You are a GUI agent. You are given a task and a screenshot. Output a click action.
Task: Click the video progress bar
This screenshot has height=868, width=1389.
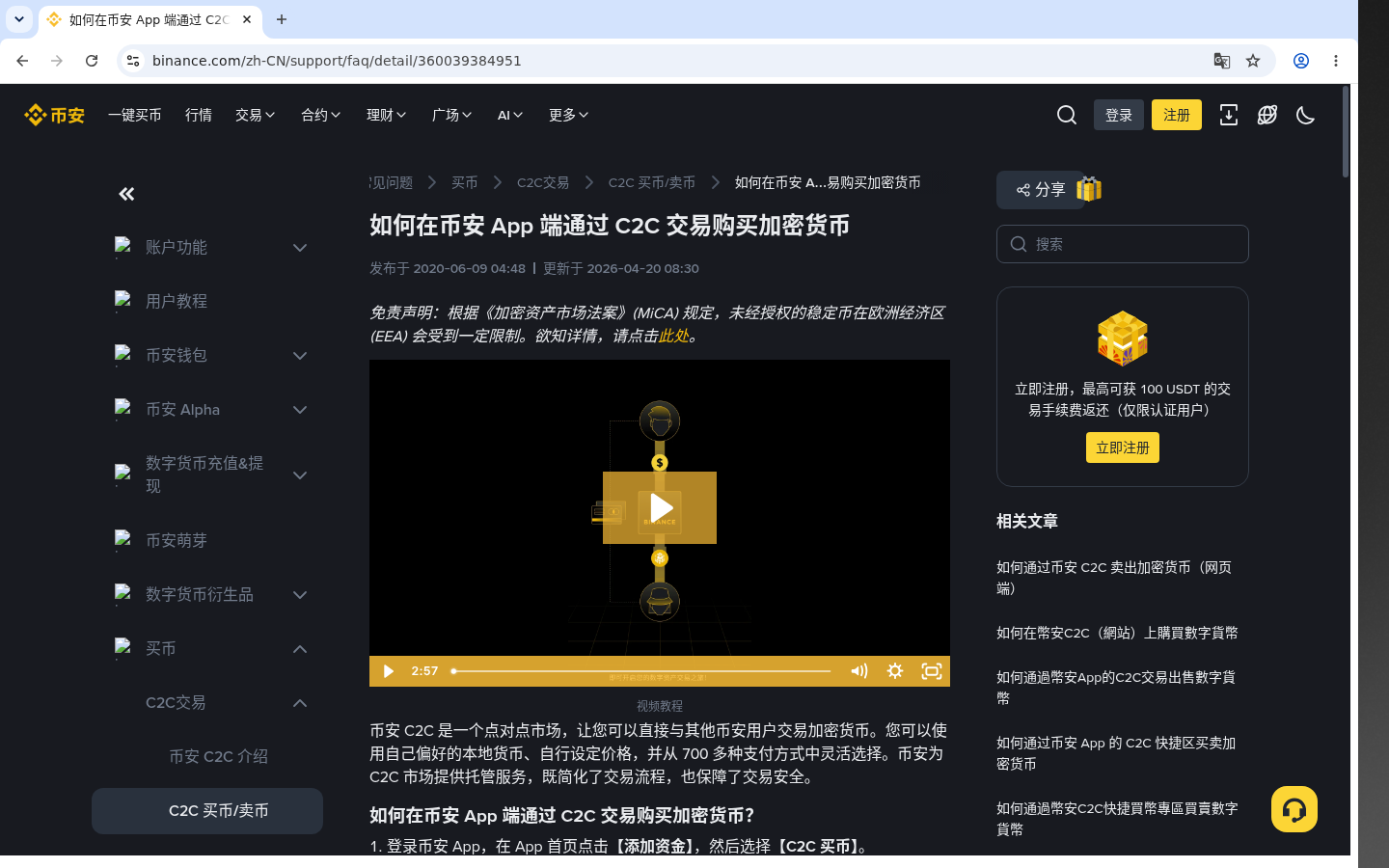click(641, 671)
